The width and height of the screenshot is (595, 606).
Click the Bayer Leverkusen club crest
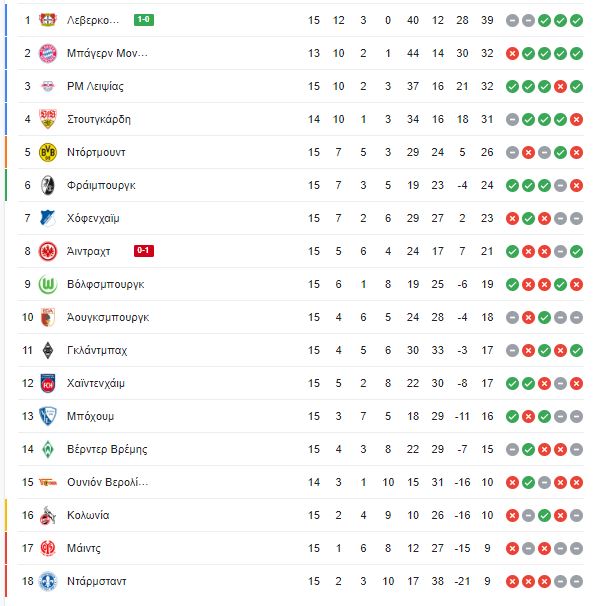click(x=48, y=20)
